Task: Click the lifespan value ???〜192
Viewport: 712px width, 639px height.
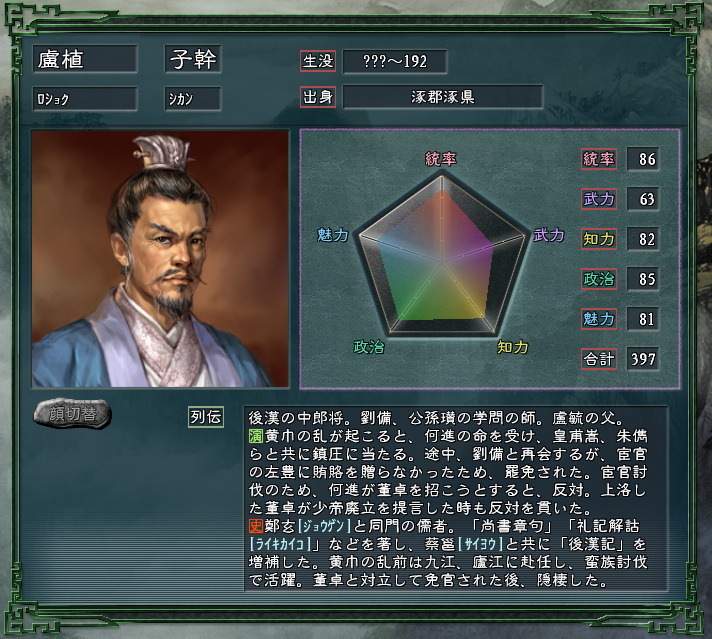Action: click(x=395, y=61)
